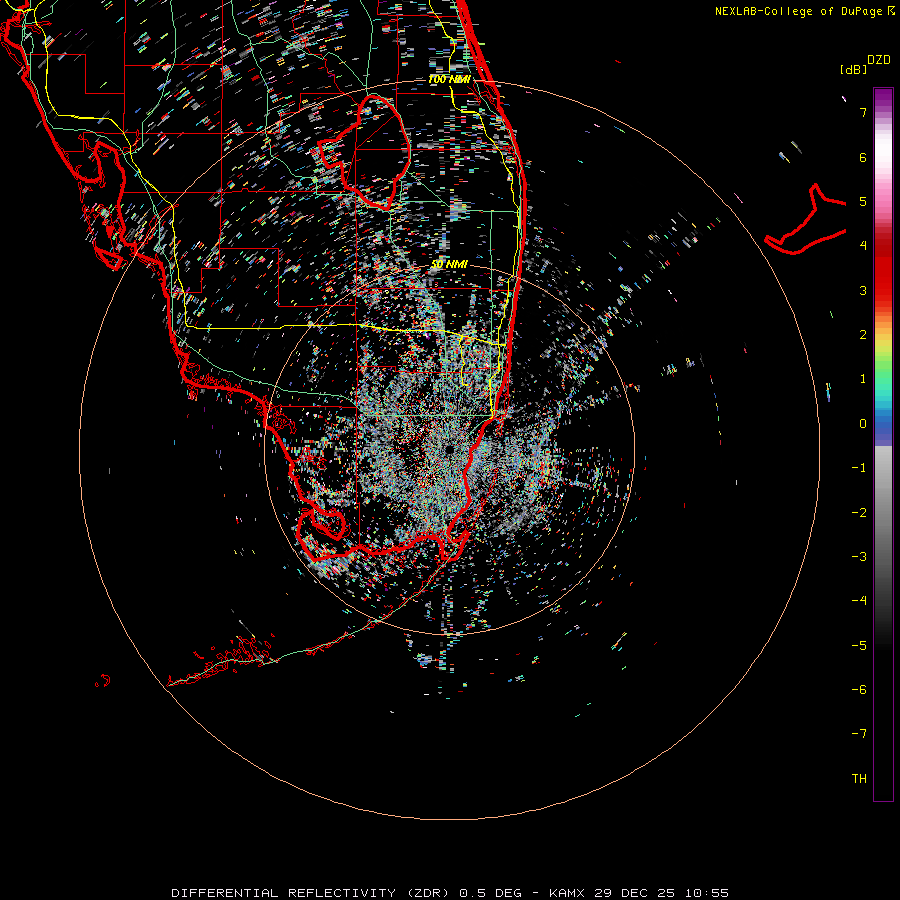Click the 7 tick label on the scale
The width and height of the screenshot is (900, 900).
click(863, 112)
